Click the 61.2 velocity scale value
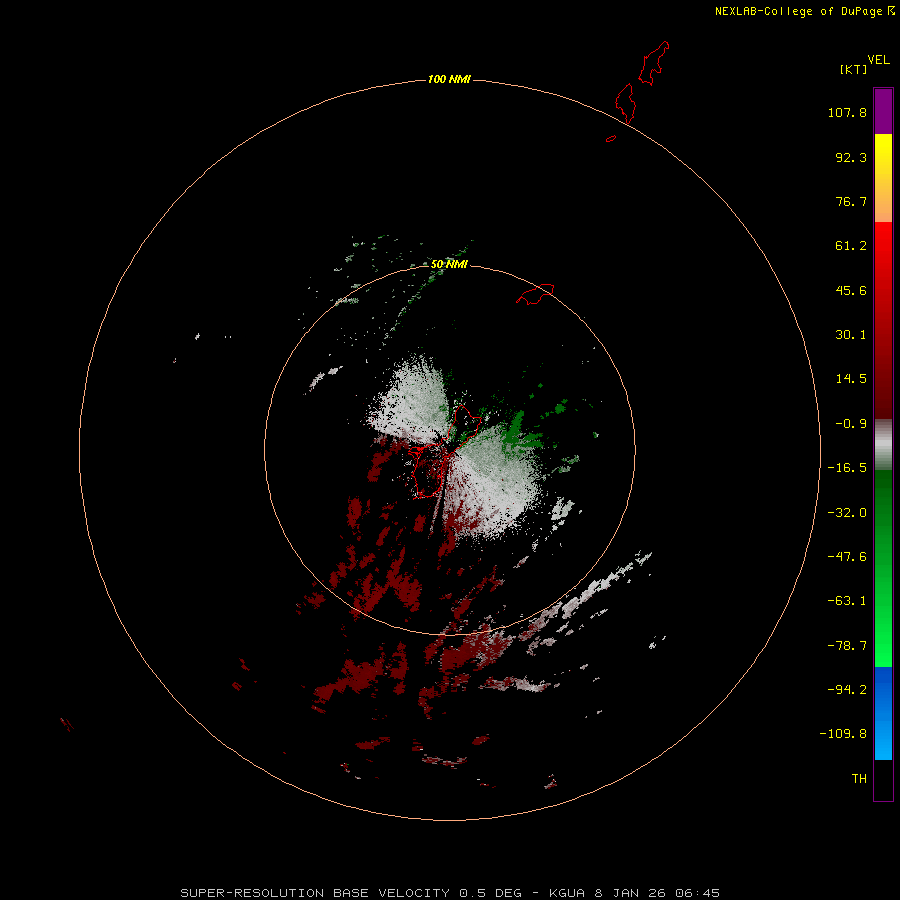This screenshot has height=900, width=900. click(x=851, y=246)
